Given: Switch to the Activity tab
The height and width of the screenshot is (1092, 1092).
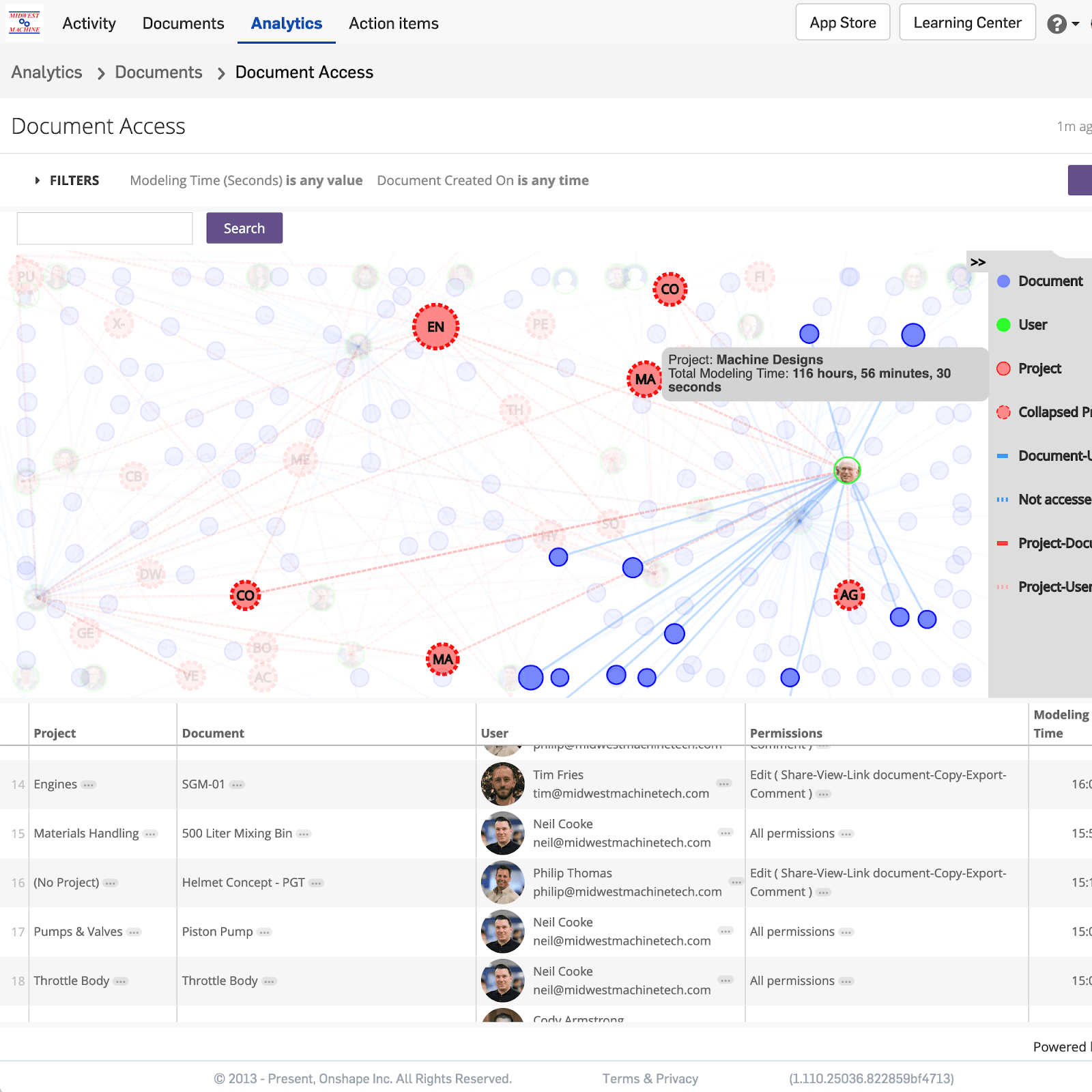Looking at the screenshot, I should pyautogui.click(x=89, y=23).
